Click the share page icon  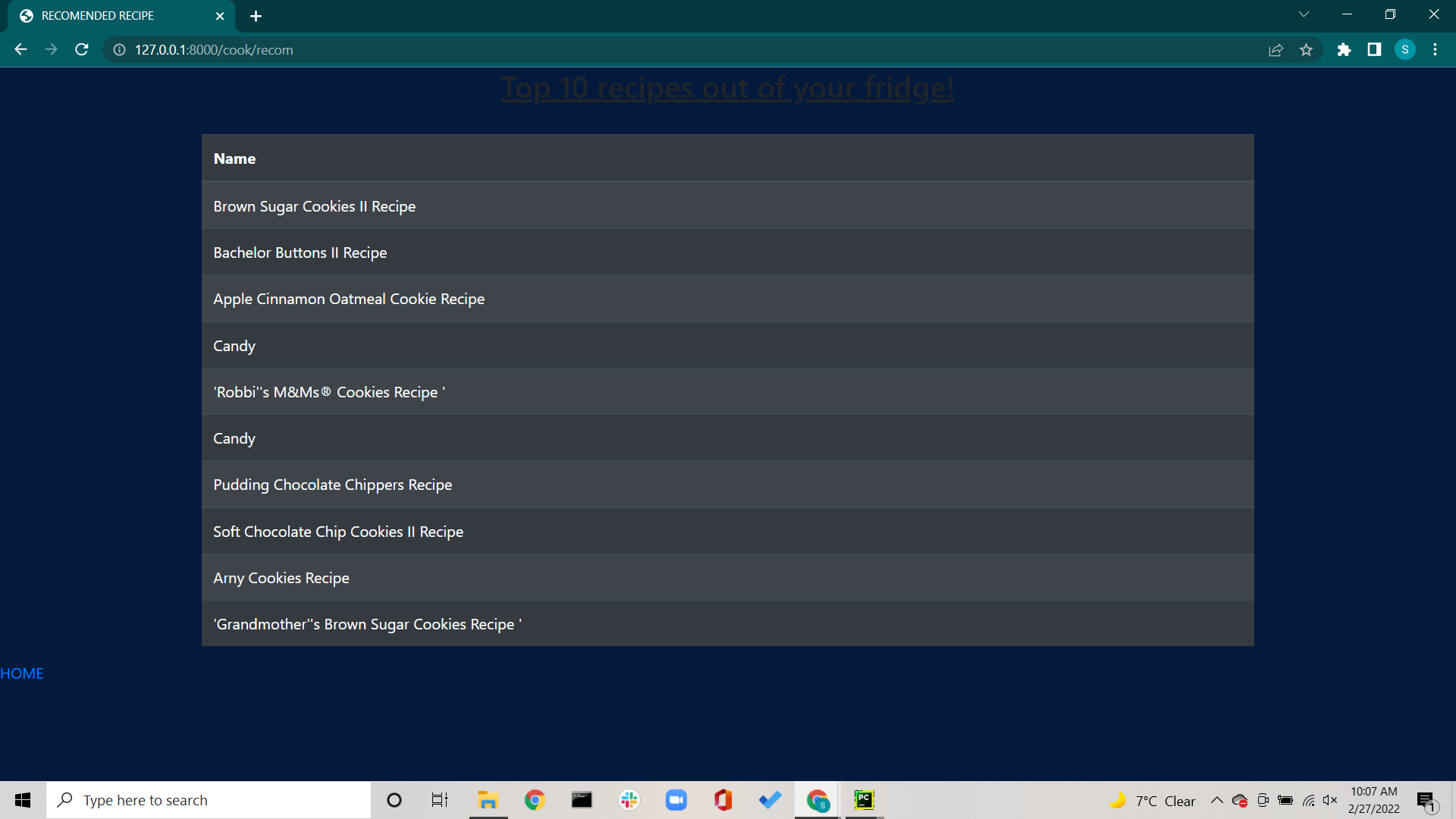(x=1276, y=49)
